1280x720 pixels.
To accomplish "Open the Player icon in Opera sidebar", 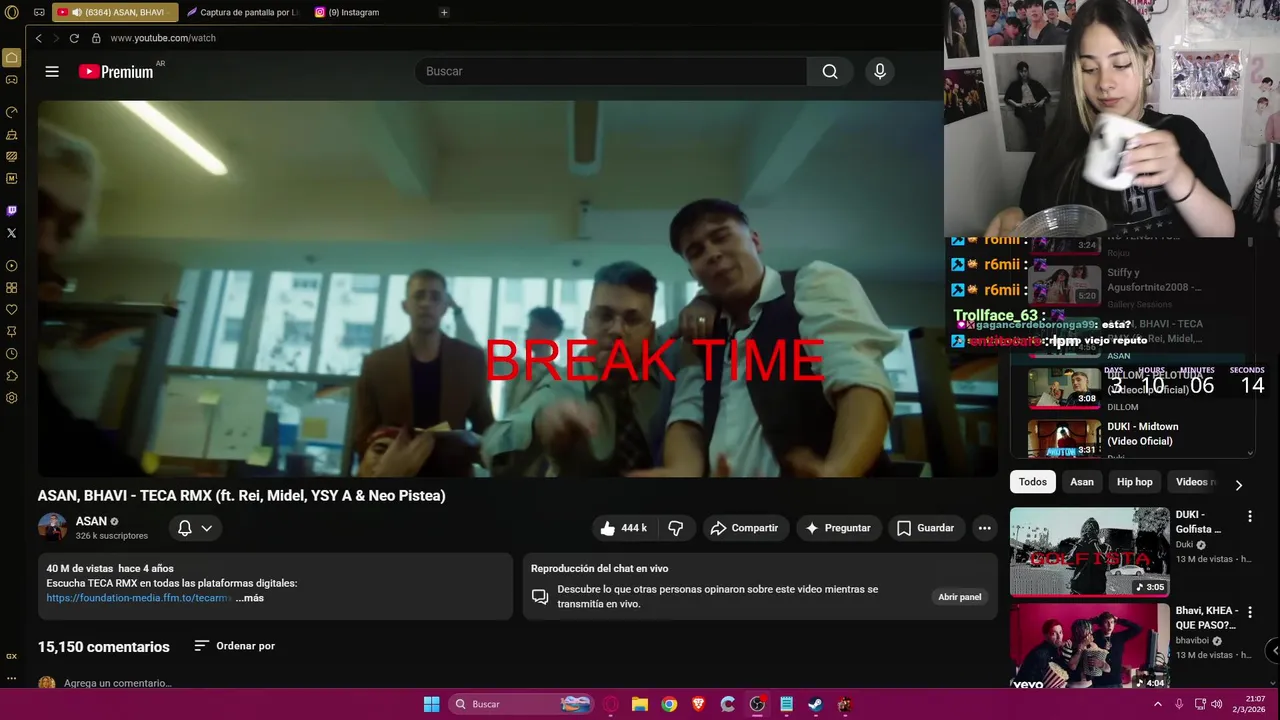I will coord(12,266).
